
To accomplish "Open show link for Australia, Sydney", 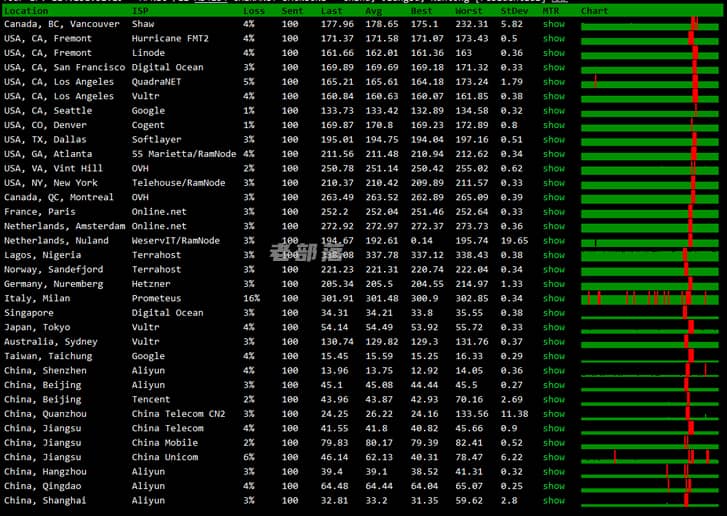I will tap(554, 341).
